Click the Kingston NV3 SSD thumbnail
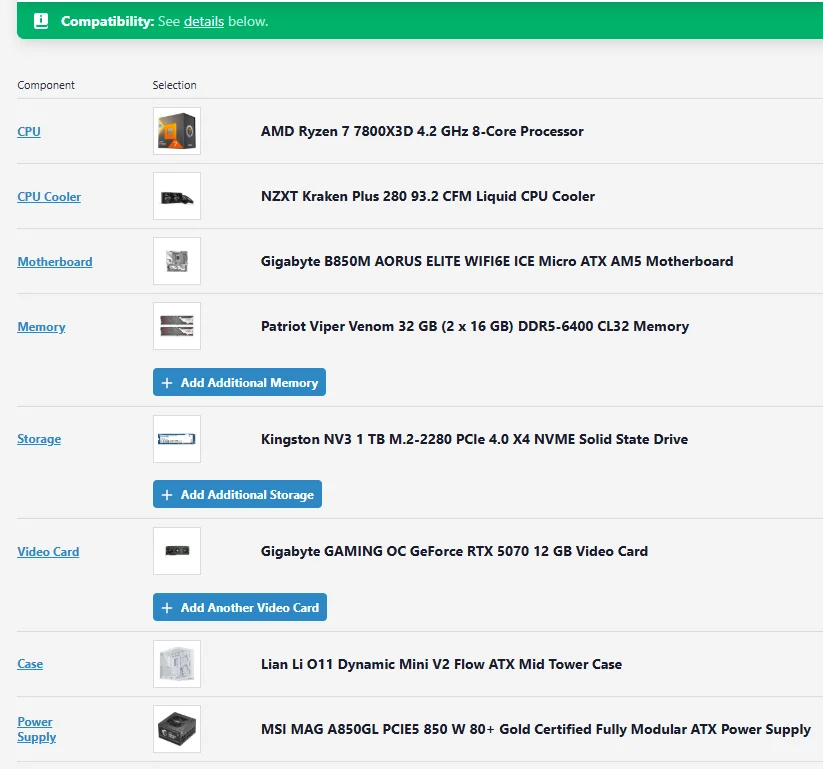 (x=177, y=439)
